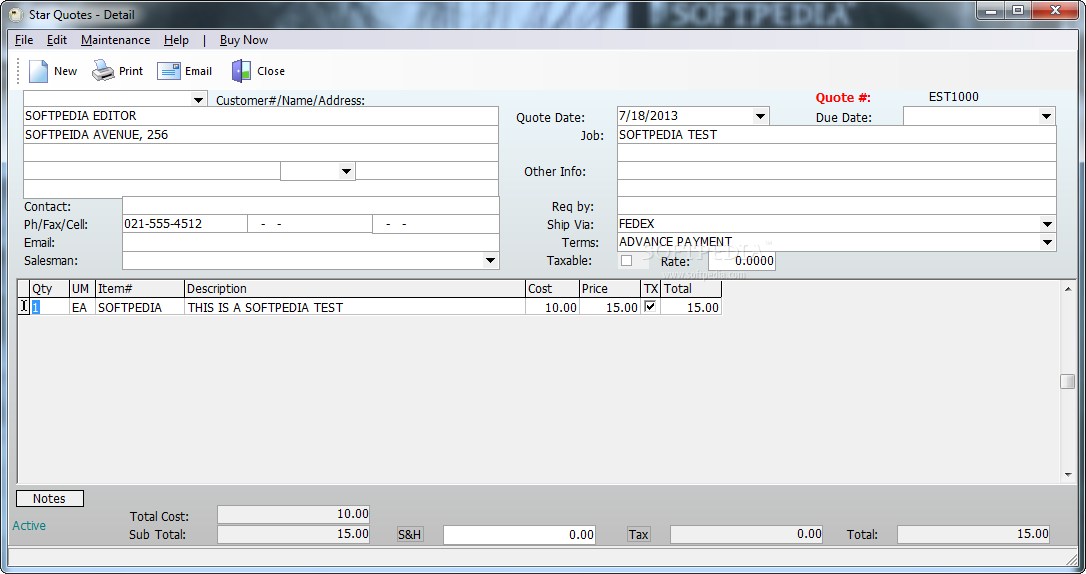The width and height of the screenshot is (1086, 574).
Task: Click the vertical scrollbar thumb in item grid
Action: [x=1067, y=382]
